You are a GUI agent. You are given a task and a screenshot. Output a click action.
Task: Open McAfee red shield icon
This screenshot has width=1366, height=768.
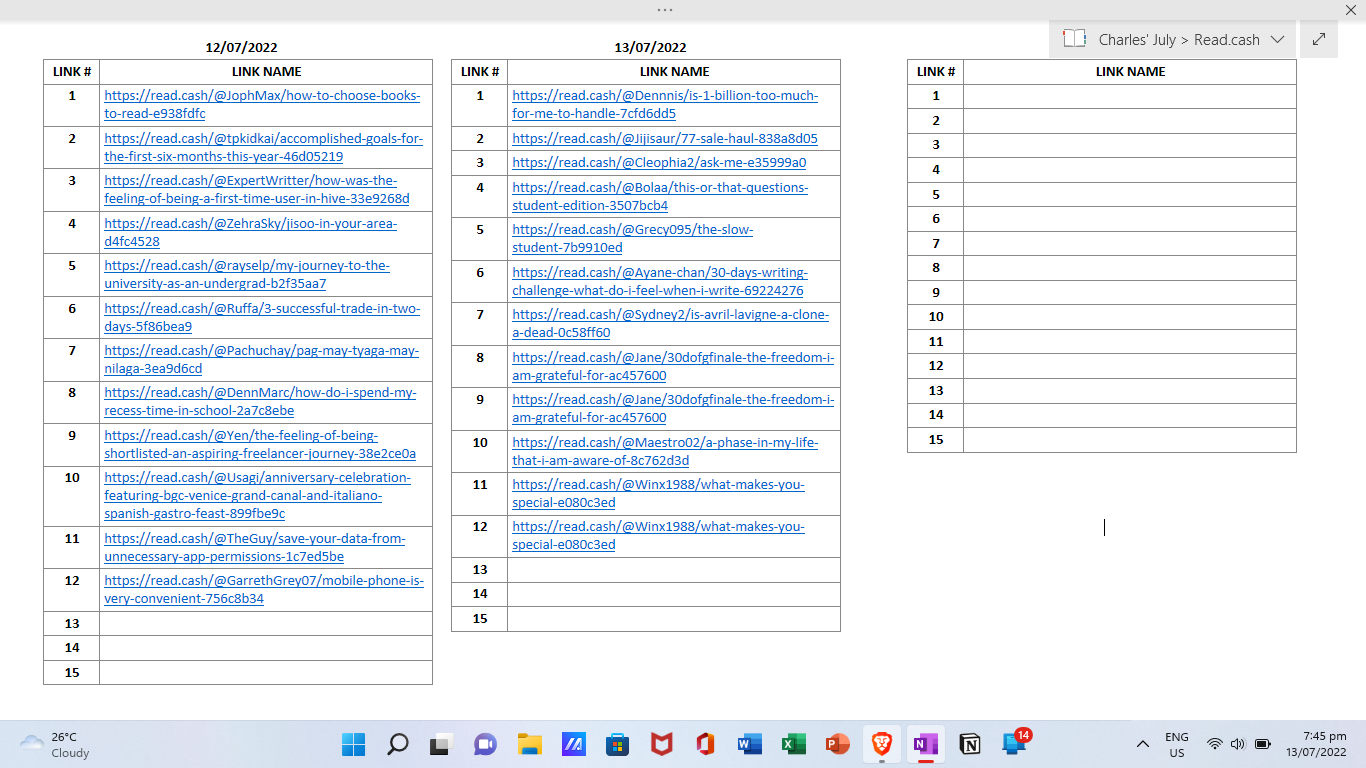coord(661,744)
